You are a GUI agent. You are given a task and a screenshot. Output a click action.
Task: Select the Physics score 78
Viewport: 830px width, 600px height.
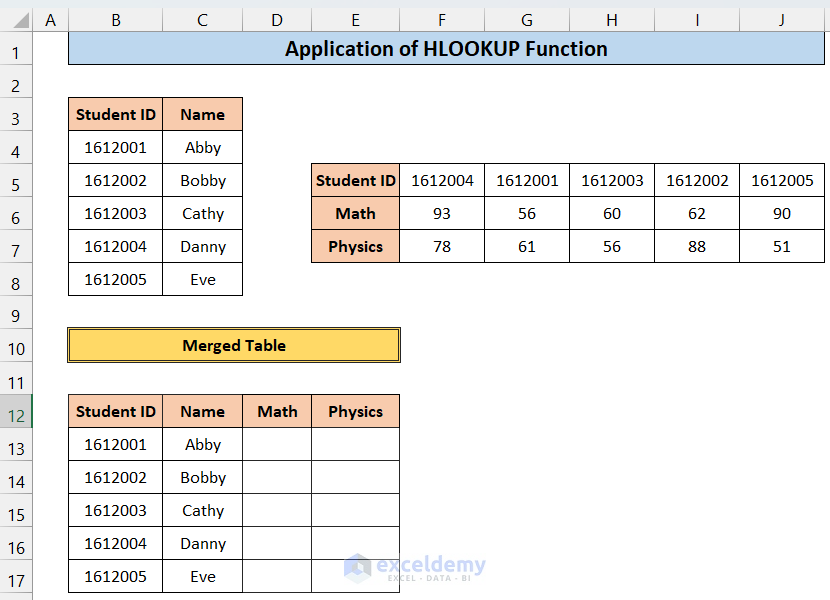(442, 246)
